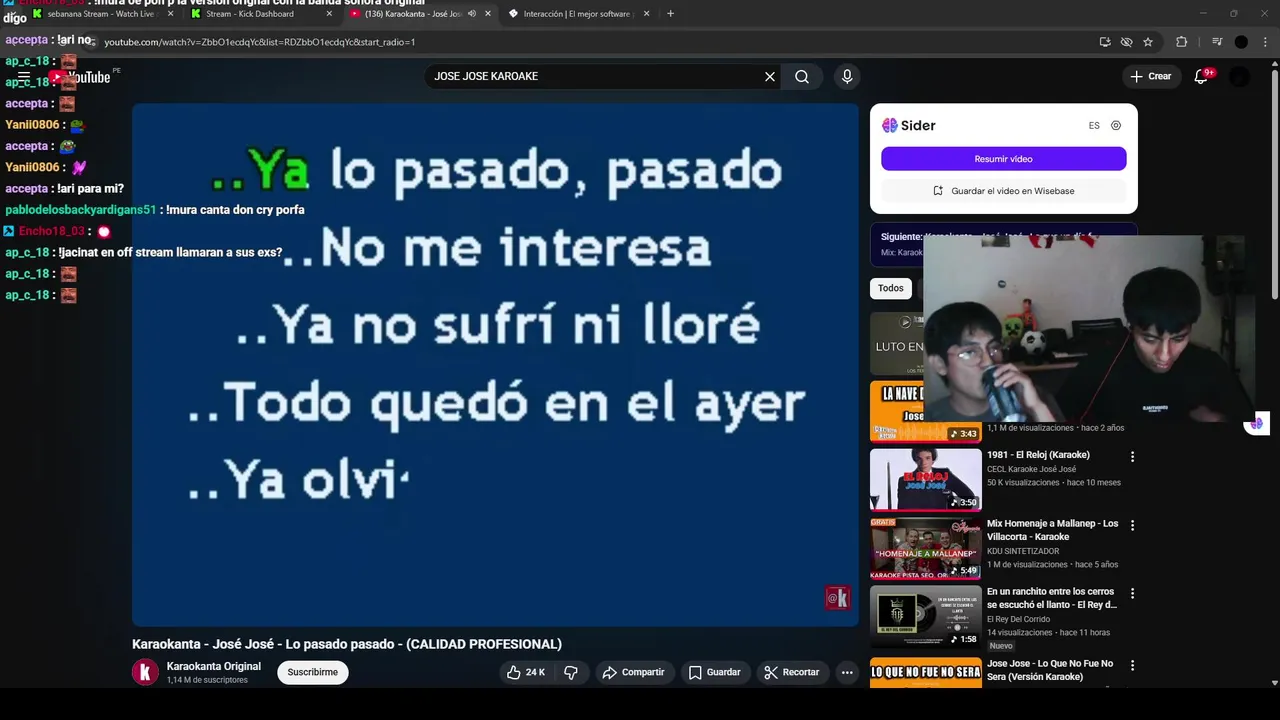Open Sider settings gear icon
This screenshot has width=1280, height=720.
1116,126
